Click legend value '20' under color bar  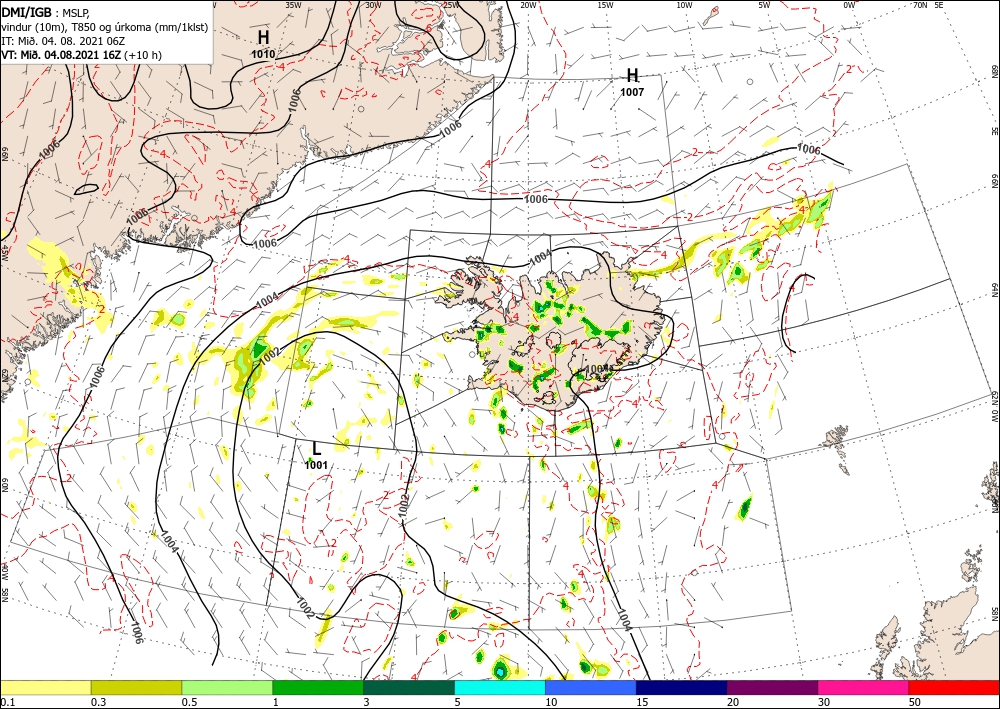click(733, 702)
